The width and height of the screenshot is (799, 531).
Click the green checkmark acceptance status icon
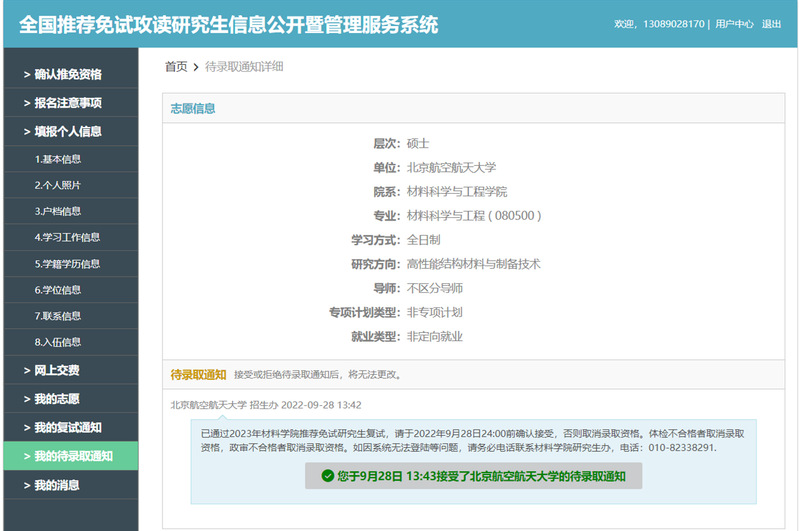[328, 477]
